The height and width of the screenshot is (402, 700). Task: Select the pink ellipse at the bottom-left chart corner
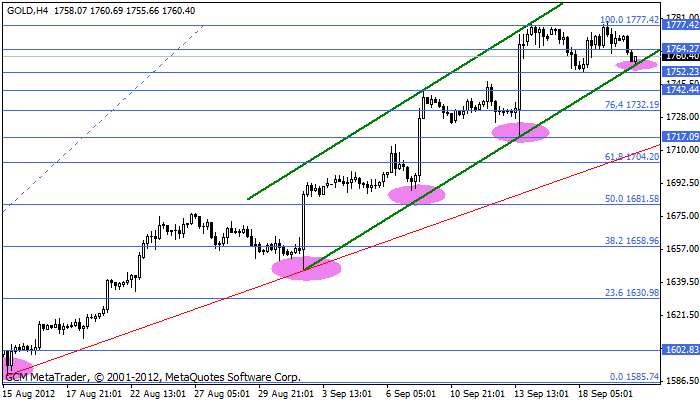(17, 367)
